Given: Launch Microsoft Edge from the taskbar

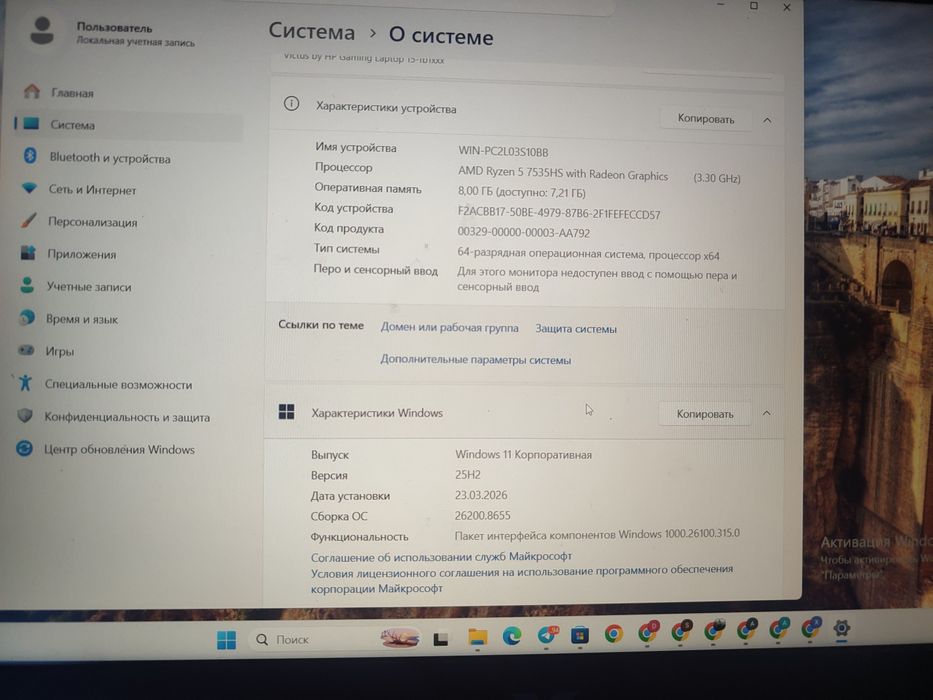Looking at the screenshot, I should pyautogui.click(x=512, y=636).
